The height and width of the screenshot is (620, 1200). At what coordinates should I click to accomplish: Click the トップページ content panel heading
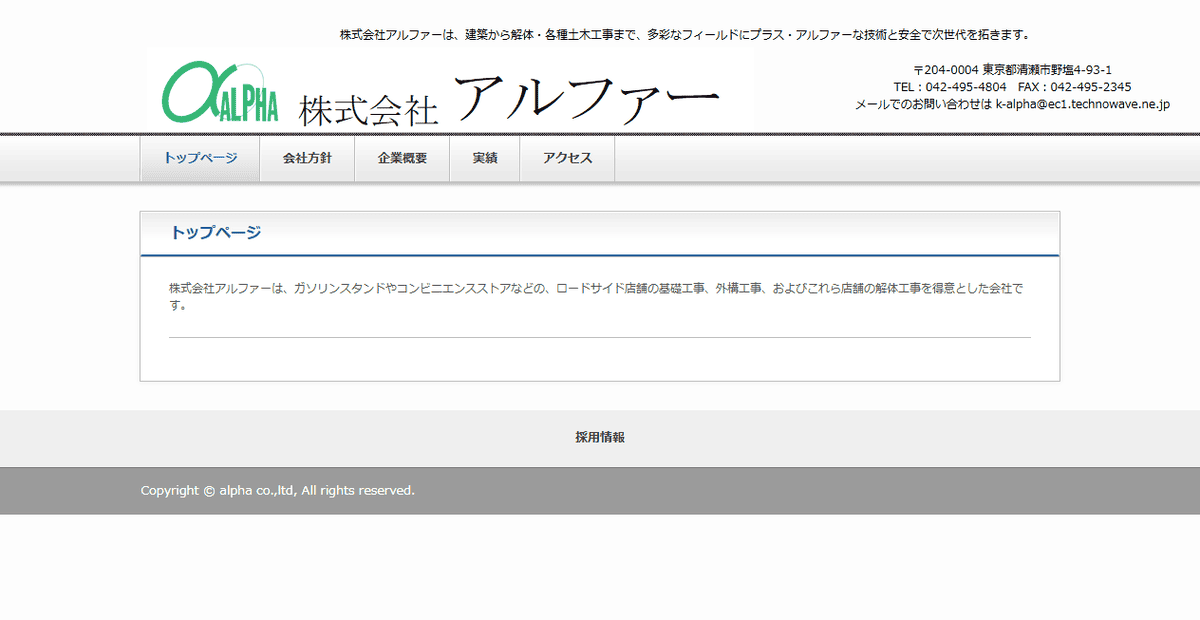(215, 232)
